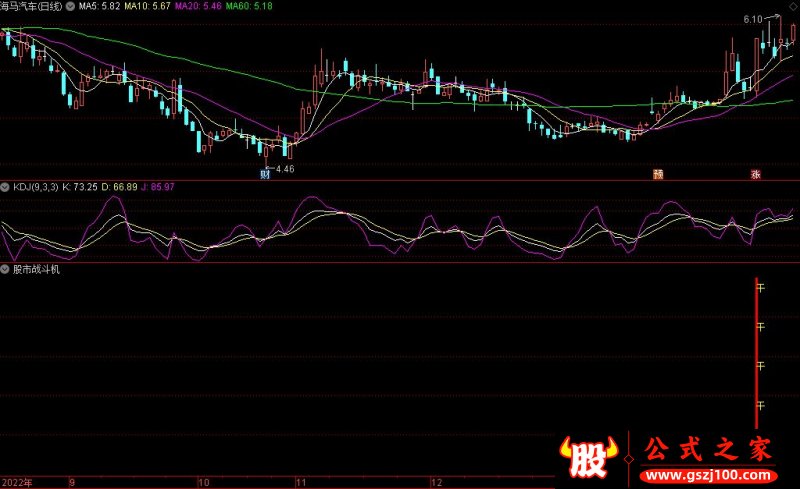
Task: Select the magenta MA20 label
Action: coord(197,6)
